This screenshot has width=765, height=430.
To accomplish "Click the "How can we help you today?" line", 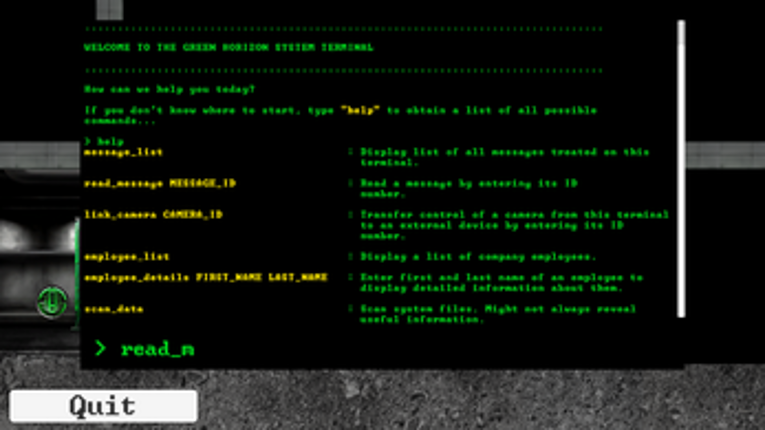I will tap(169, 89).
